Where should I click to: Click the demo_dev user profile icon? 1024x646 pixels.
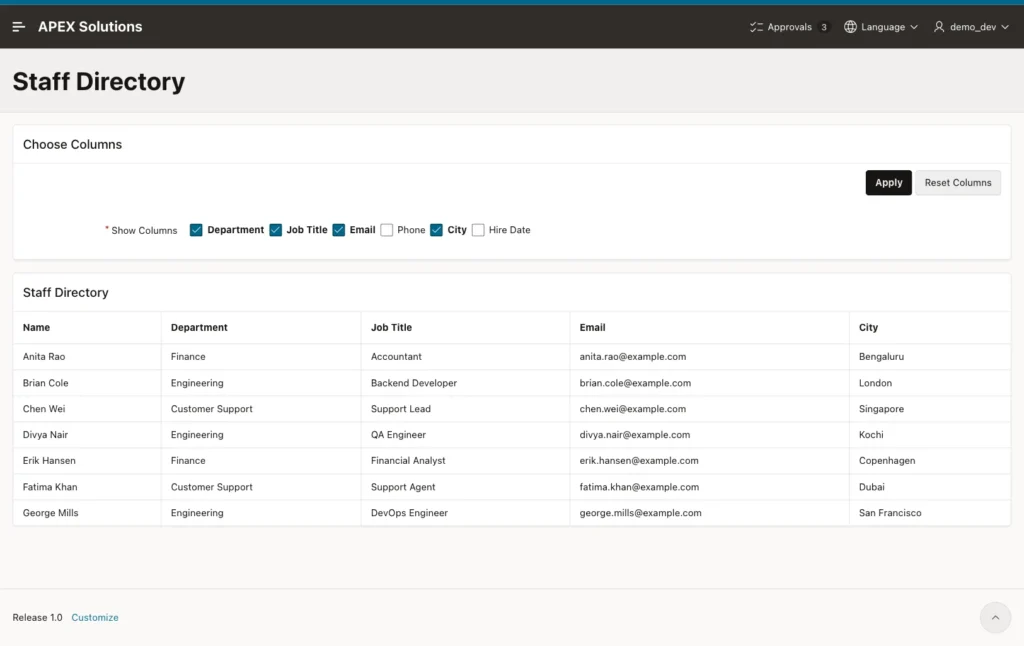[x=939, y=27]
